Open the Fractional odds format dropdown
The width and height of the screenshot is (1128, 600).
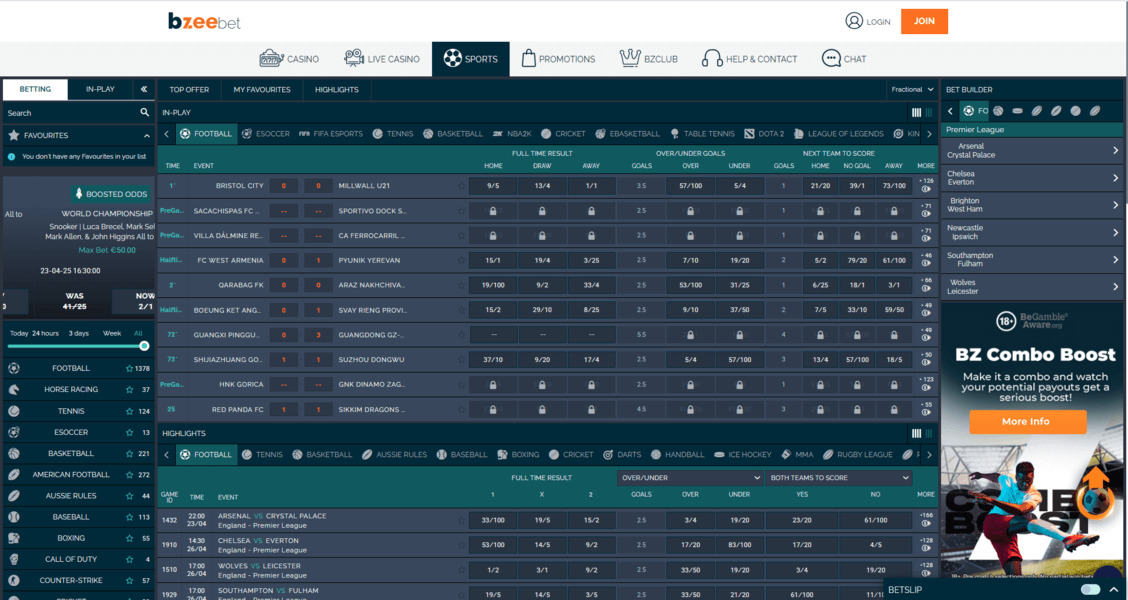(x=912, y=89)
